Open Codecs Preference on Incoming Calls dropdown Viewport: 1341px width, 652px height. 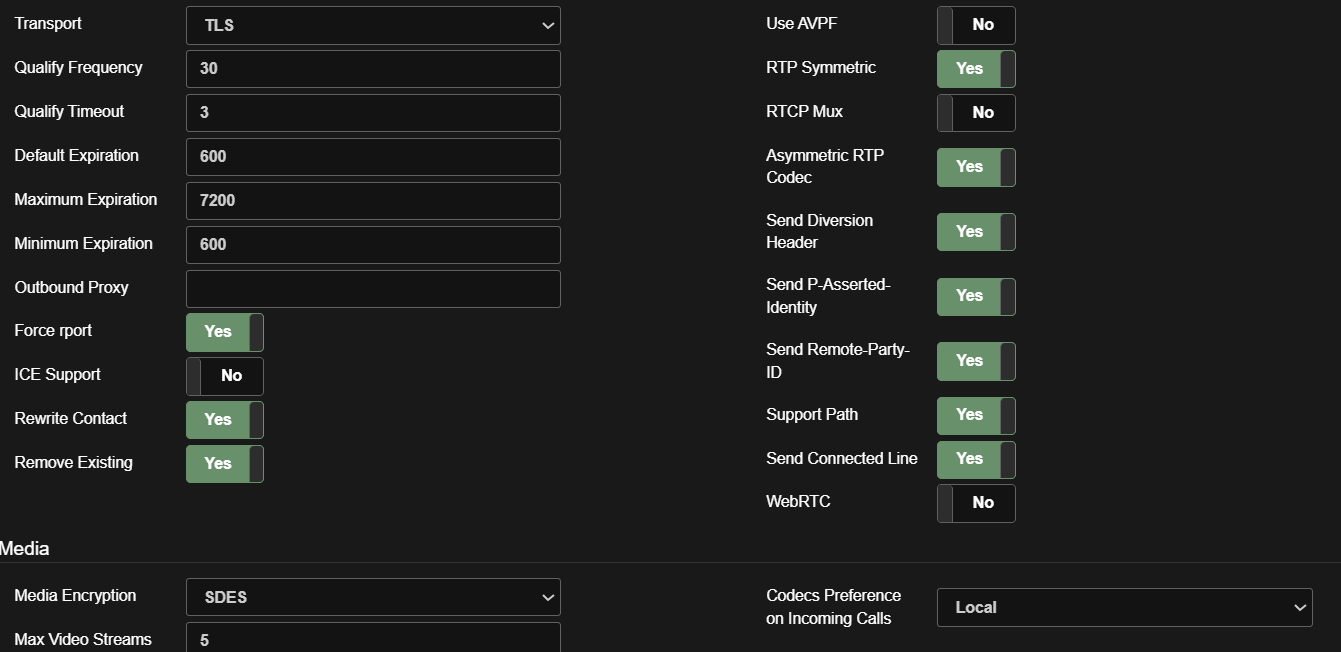(x=1124, y=607)
